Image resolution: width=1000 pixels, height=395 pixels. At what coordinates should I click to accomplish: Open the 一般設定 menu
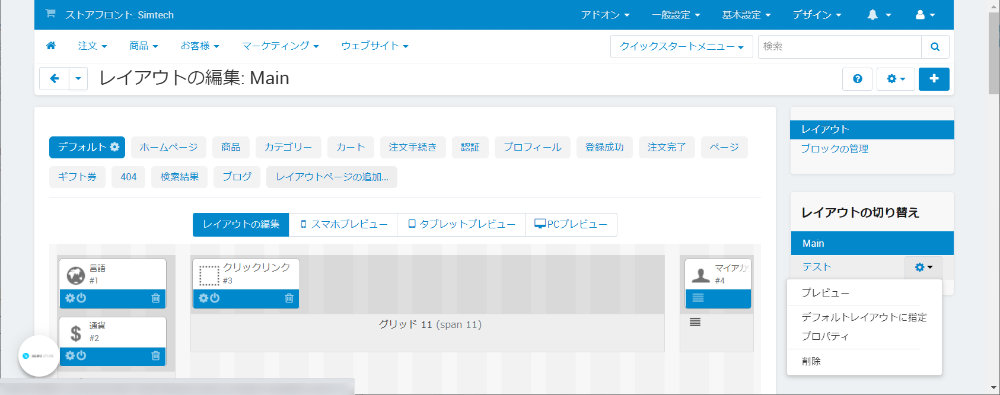click(676, 15)
